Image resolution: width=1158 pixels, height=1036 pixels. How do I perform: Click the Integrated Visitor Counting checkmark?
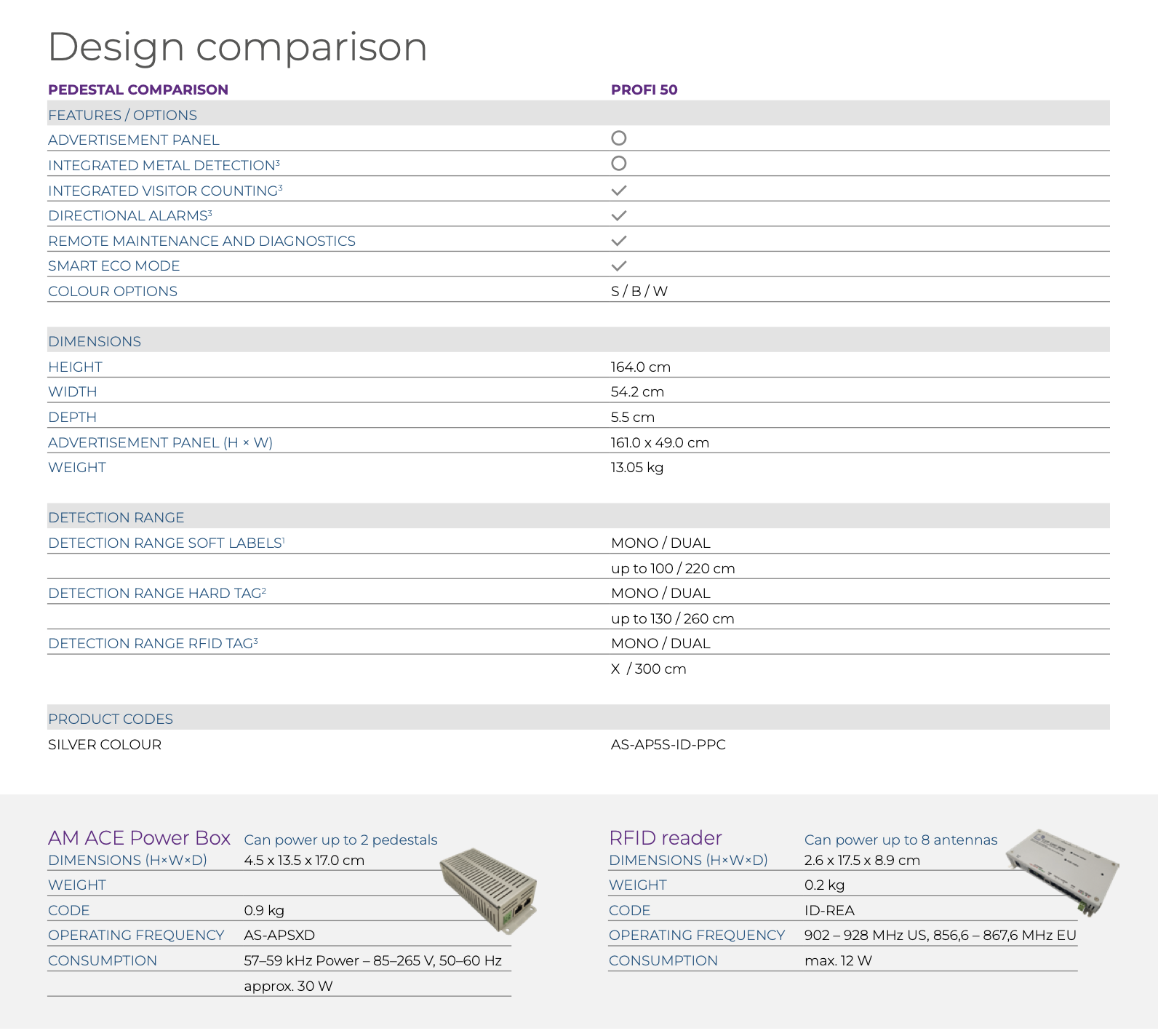click(x=618, y=191)
